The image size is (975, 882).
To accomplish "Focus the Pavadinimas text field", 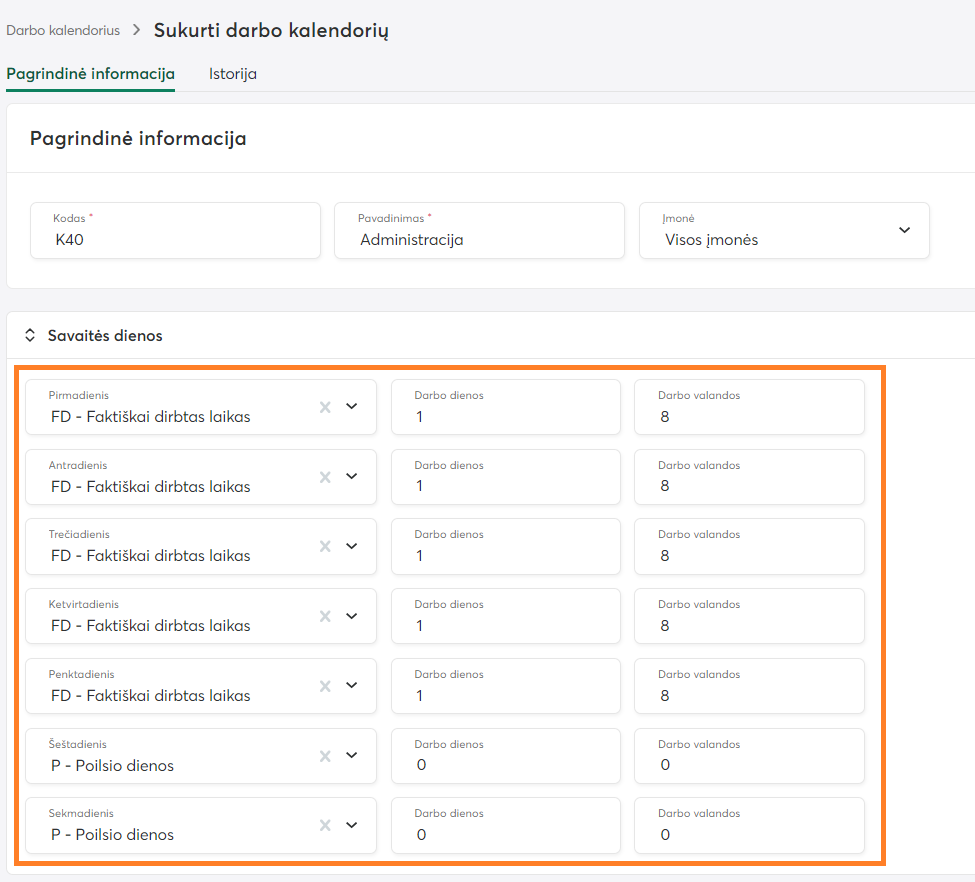I will point(479,239).
